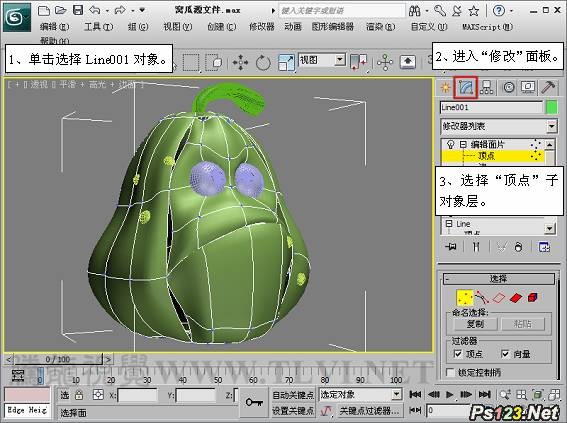Select Edge sub-object level icon
567x423 pixels.
coord(499,298)
